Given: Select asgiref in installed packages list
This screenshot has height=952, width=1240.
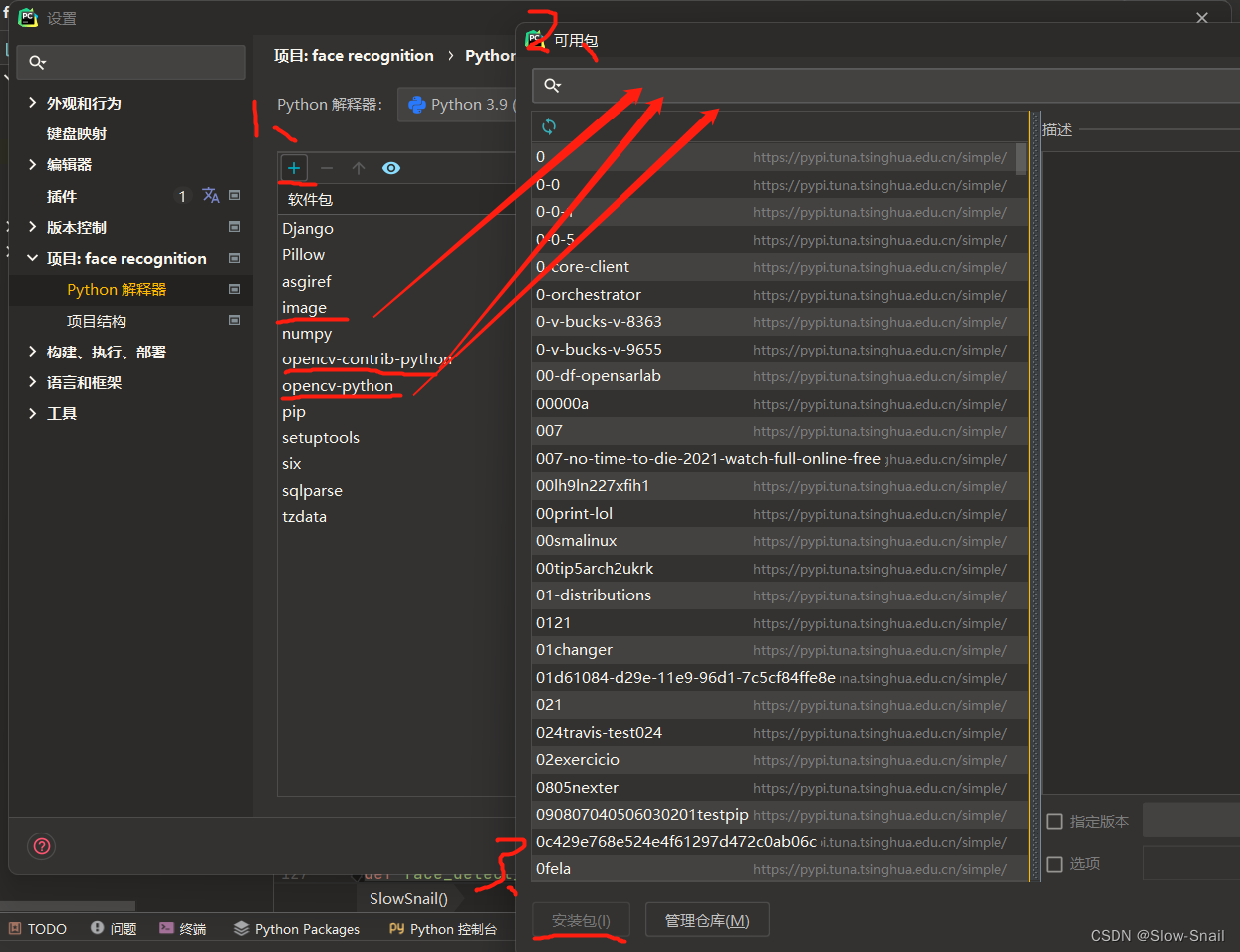Looking at the screenshot, I should 307,282.
